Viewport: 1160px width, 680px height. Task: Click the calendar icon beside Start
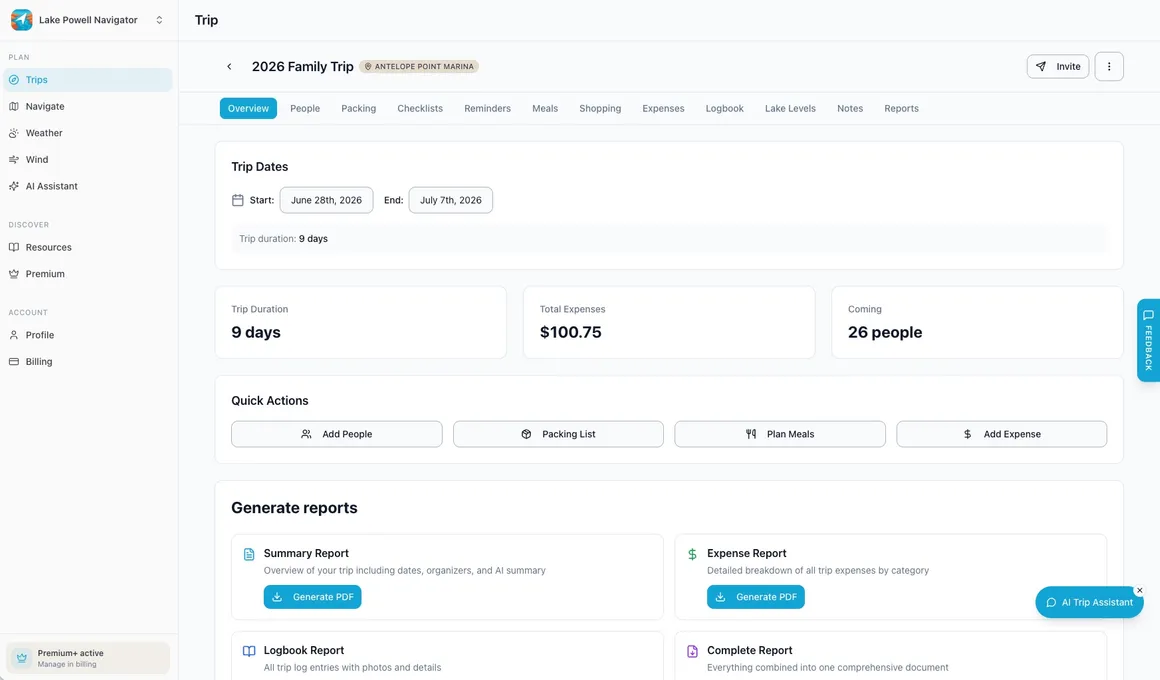point(237,200)
